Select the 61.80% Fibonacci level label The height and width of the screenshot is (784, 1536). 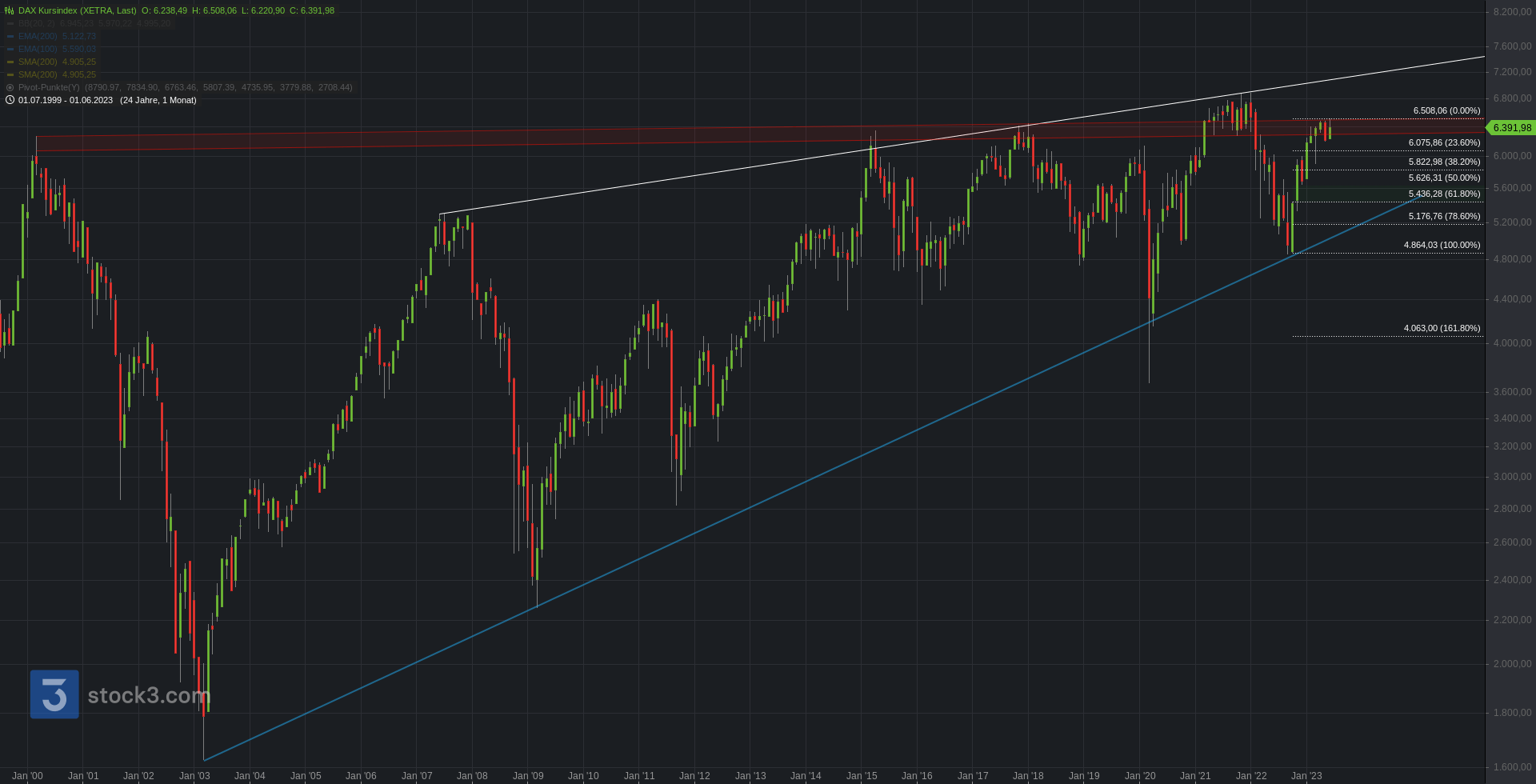(x=1444, y=194)
